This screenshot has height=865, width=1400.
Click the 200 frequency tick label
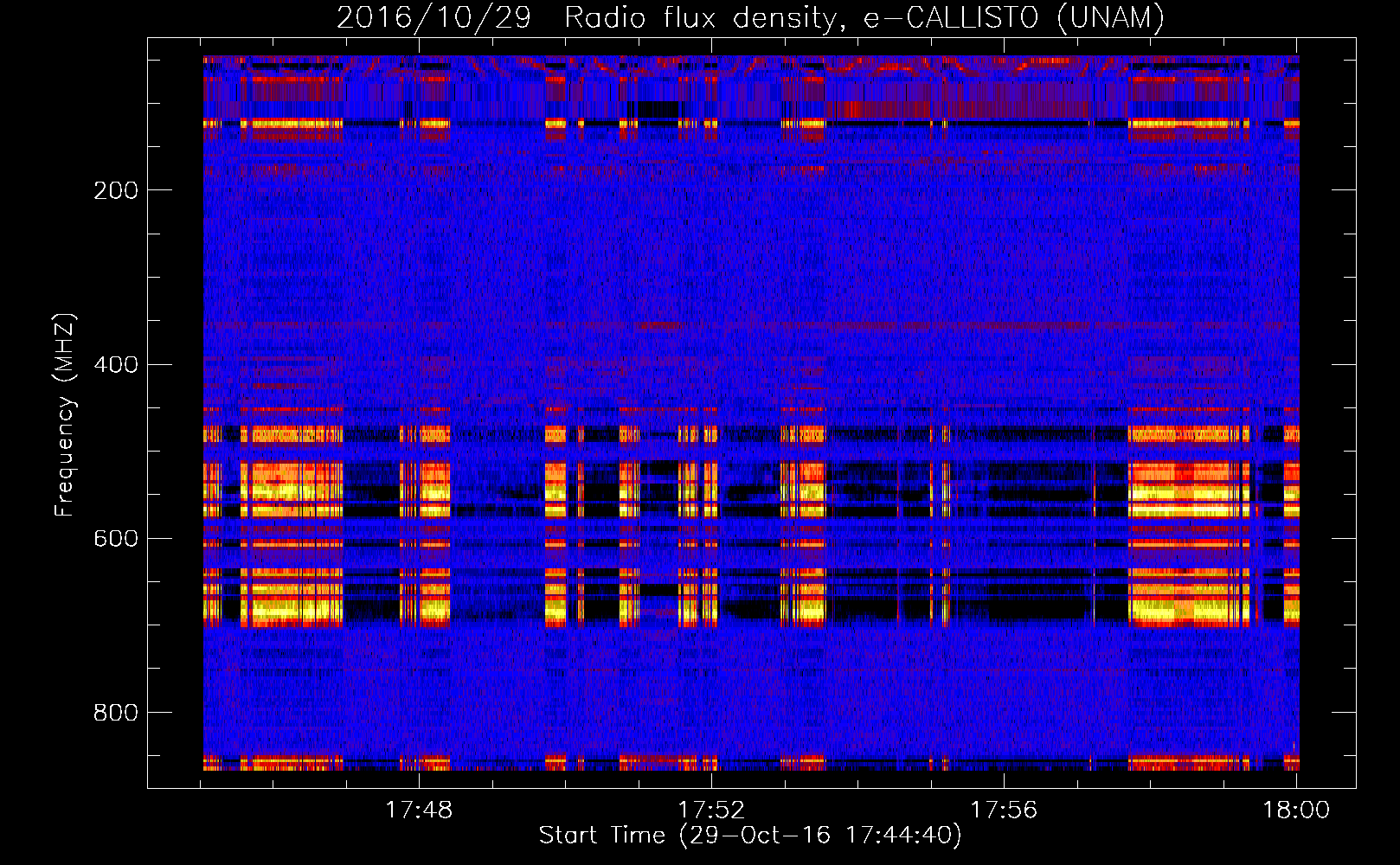(x=116, y=190)
